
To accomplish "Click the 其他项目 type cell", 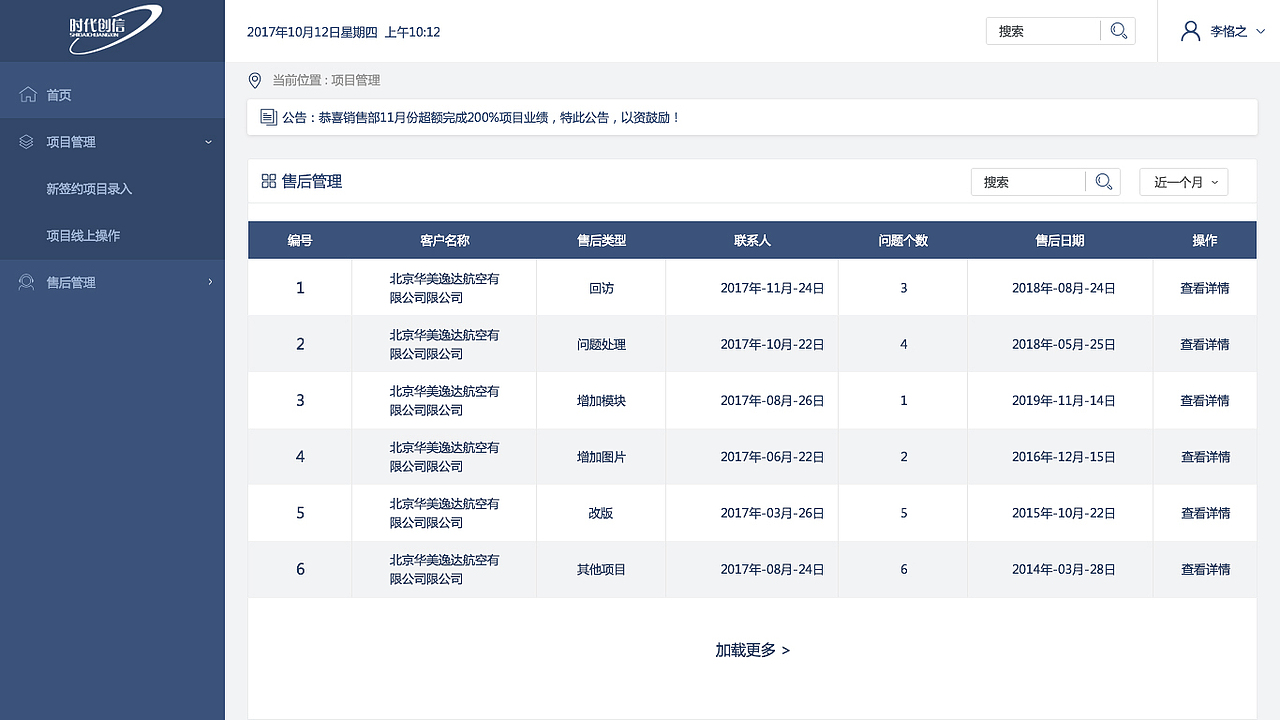I will 601,570.
